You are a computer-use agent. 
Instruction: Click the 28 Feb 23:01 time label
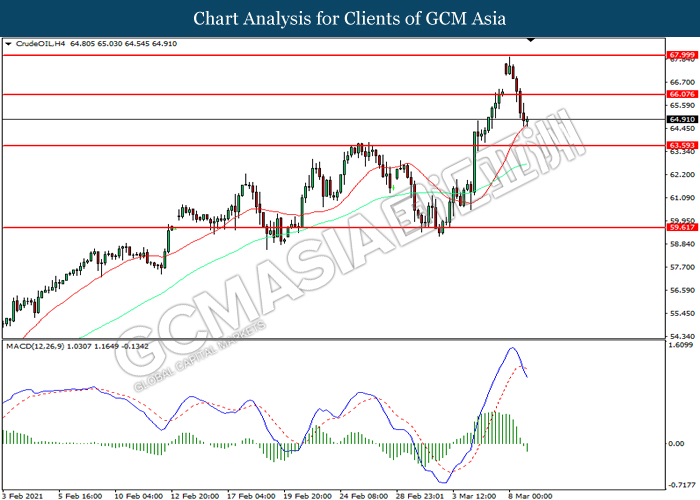pos(420,496)
